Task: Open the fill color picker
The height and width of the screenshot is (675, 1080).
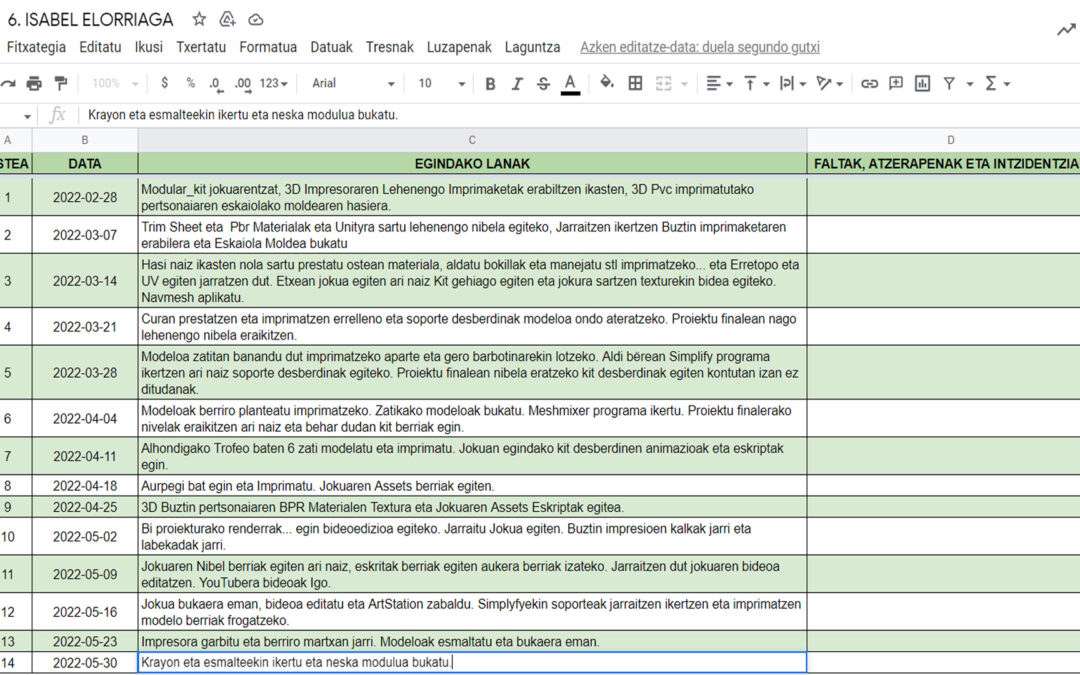Action: pos(607,83)
